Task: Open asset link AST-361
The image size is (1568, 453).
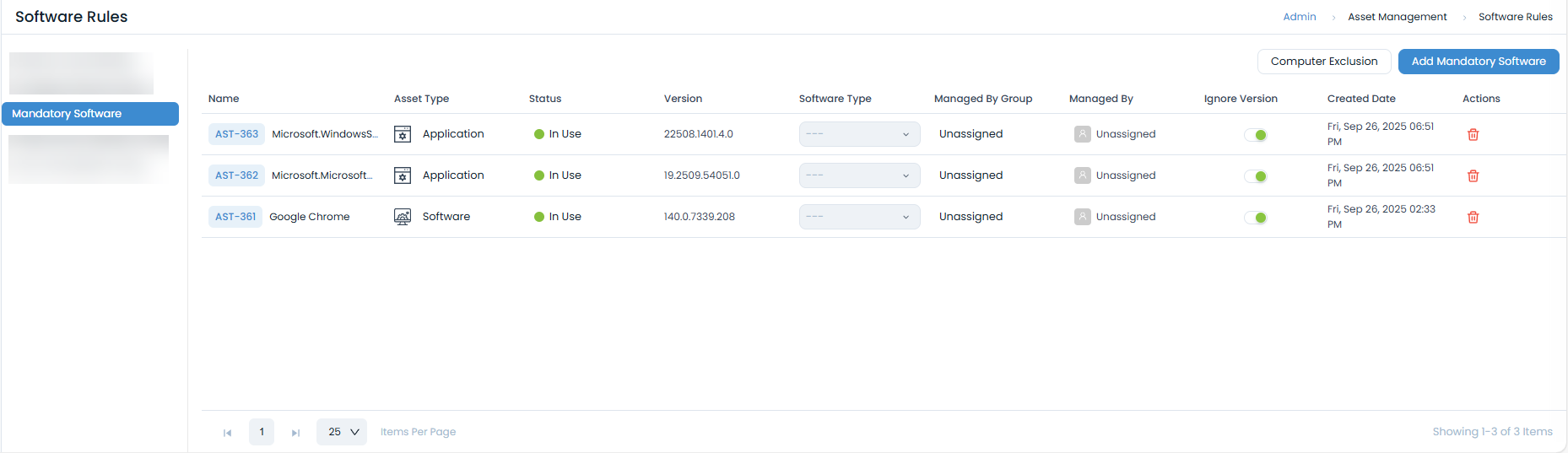Action: point(235,217)
